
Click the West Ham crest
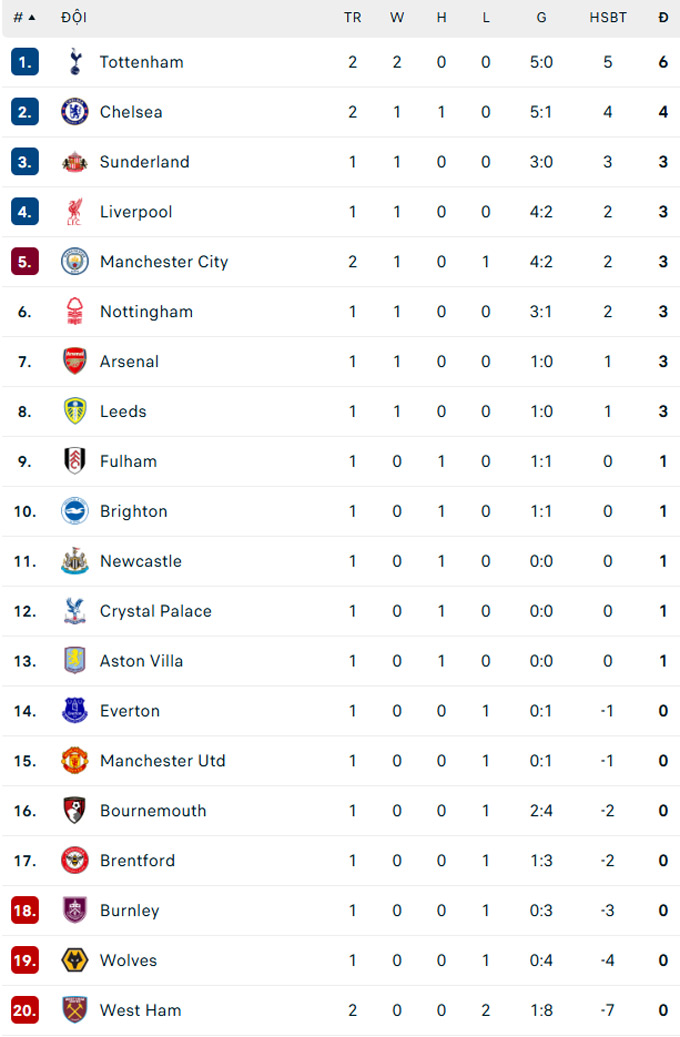click(75, 1010)
